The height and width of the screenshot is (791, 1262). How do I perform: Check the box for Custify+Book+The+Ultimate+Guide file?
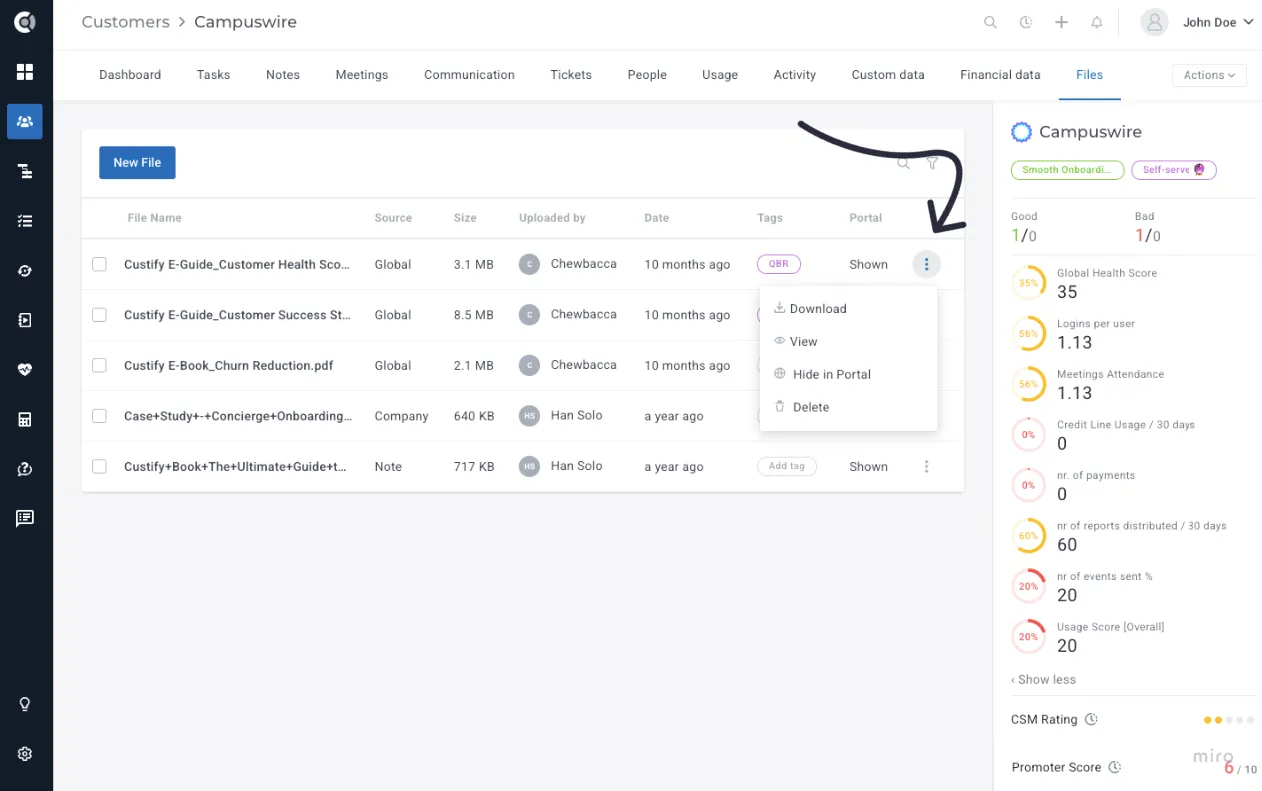pos(99,466)
